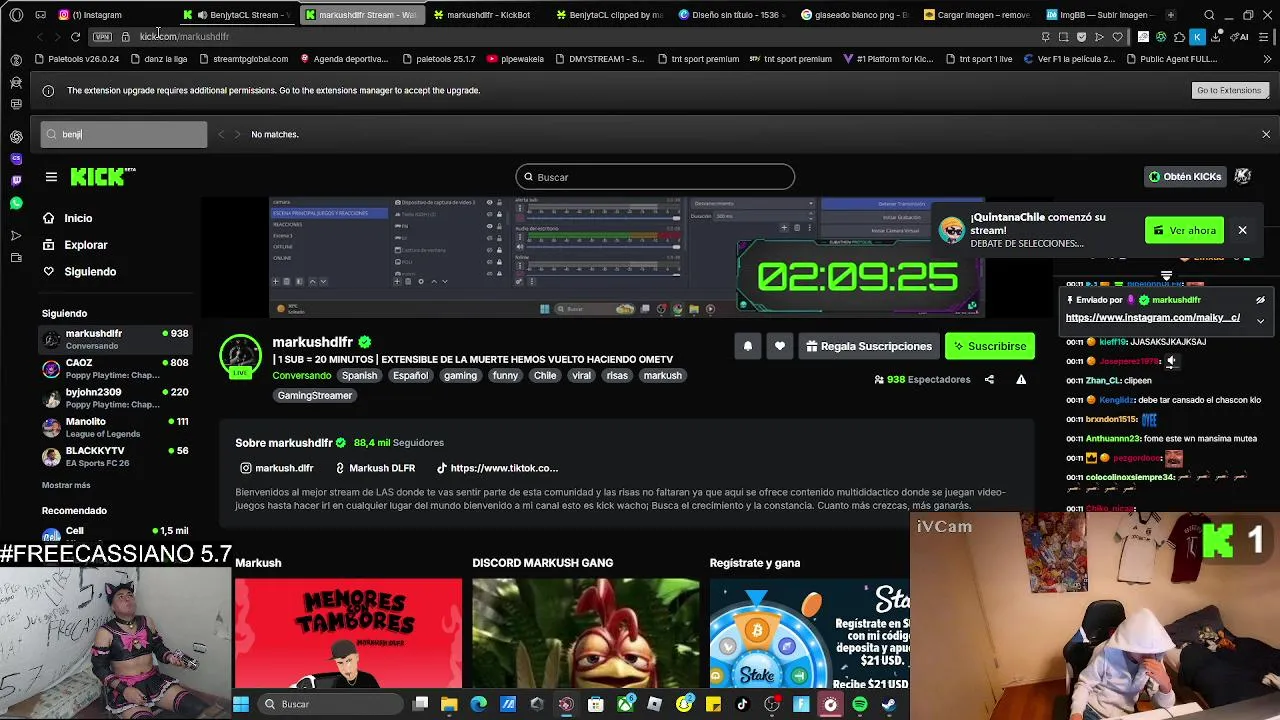Open Markush DLFR Threads link
The height and width of the screenshot is (720, 1280).
tap(374, 468)
